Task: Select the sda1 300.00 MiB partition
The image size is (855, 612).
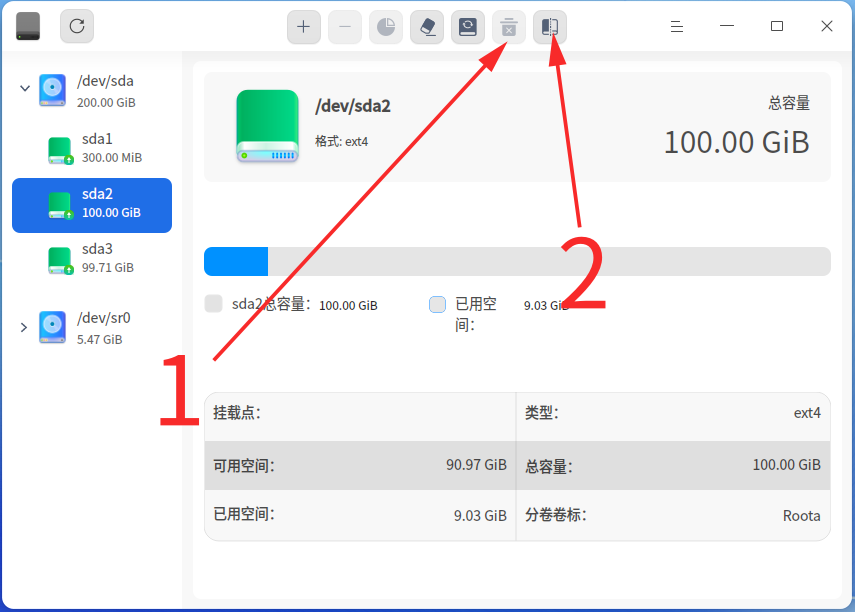Action: coord(92,149)
